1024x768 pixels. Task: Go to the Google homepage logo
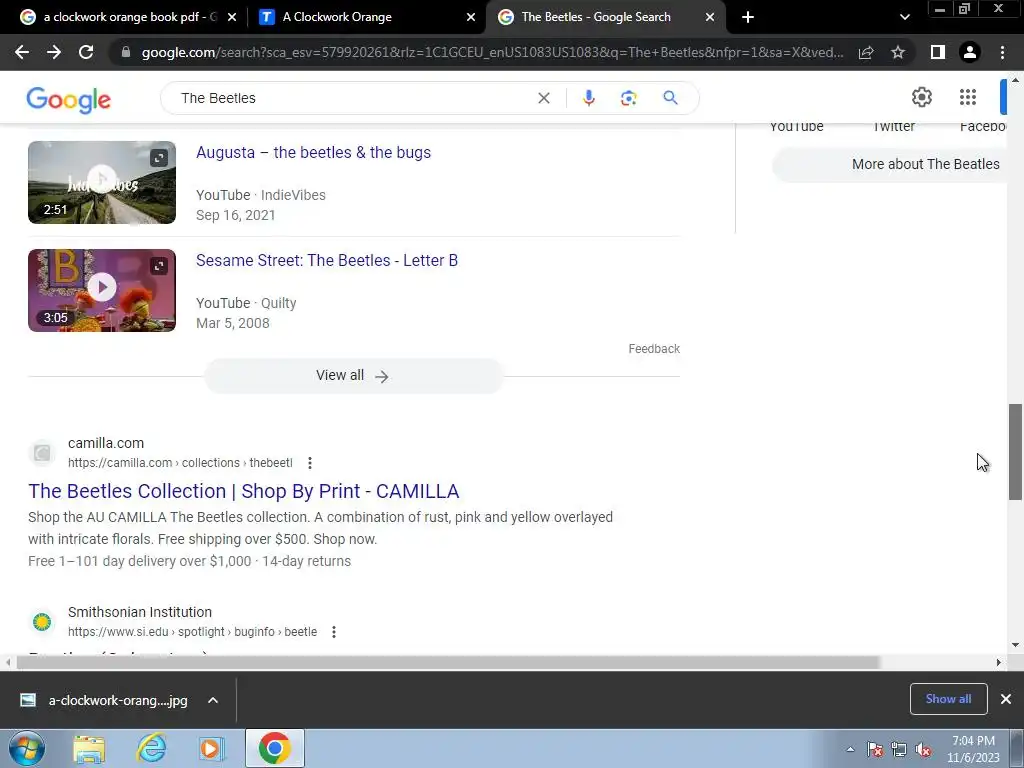click(69, 99)
